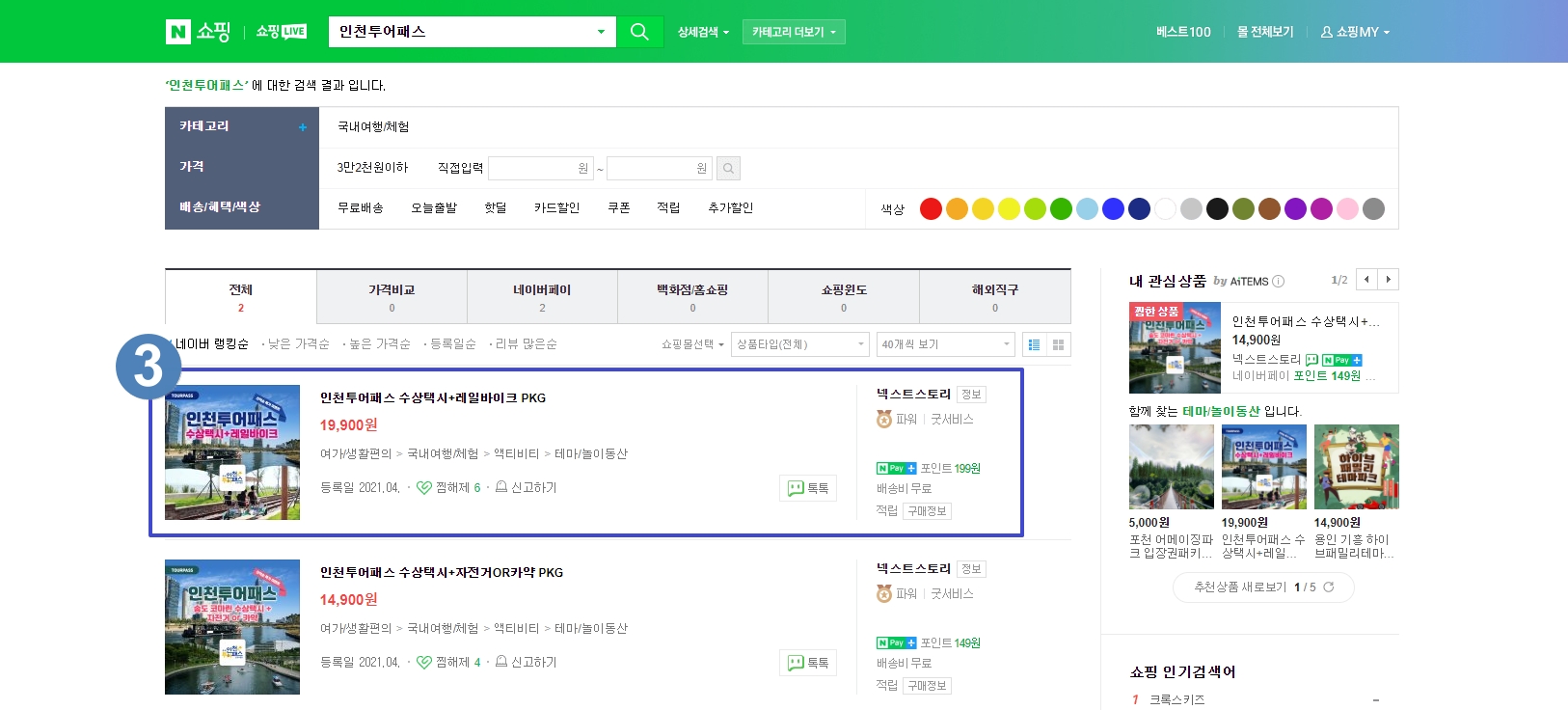The height and width of the screenshot is (710, 1568).
Task: Pick the pink color swatch
Action: point(1347,209)
